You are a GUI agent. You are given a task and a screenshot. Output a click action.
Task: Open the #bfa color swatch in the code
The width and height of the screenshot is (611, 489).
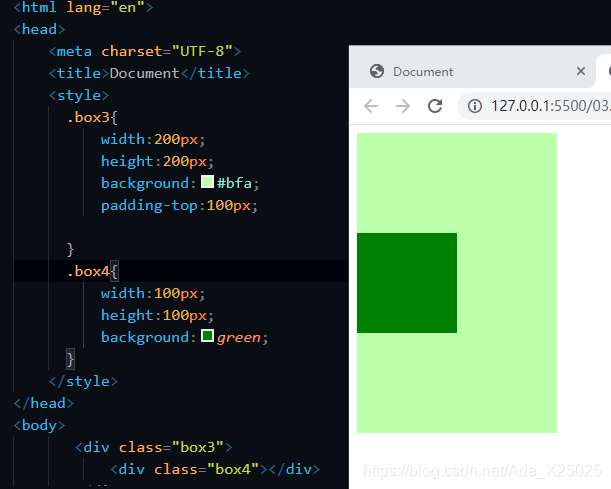pos(207,182)
